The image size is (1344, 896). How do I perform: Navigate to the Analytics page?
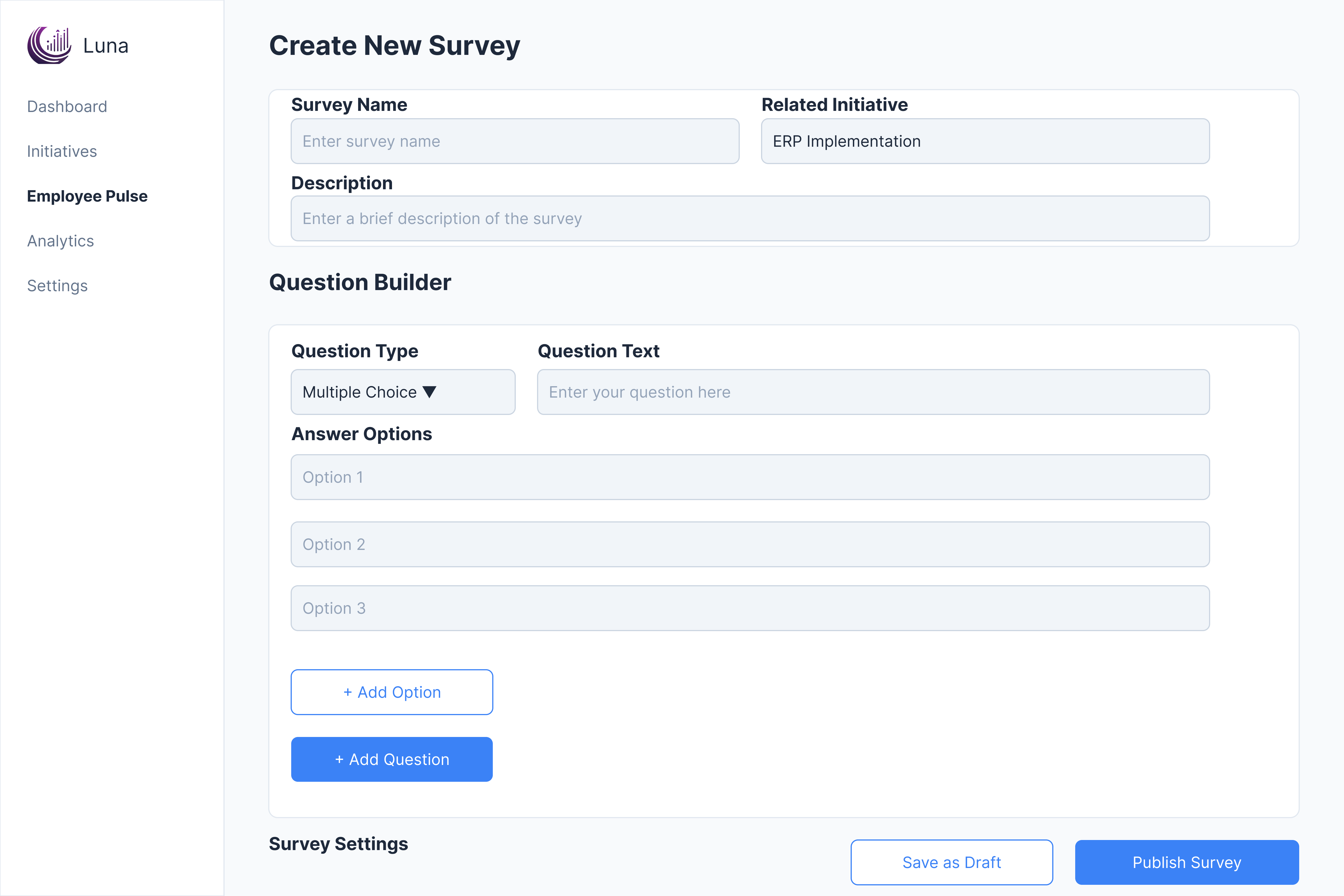pos(60,241)
